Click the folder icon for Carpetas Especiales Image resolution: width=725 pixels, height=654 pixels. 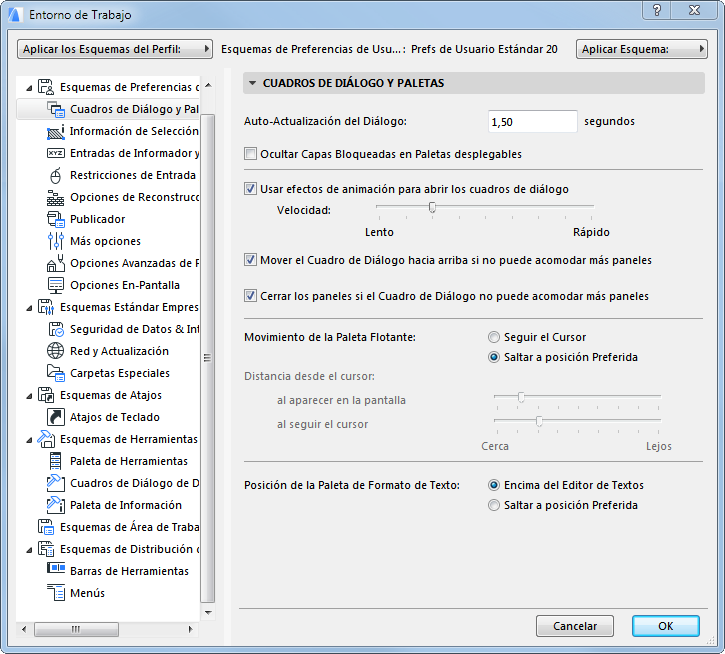56,373
